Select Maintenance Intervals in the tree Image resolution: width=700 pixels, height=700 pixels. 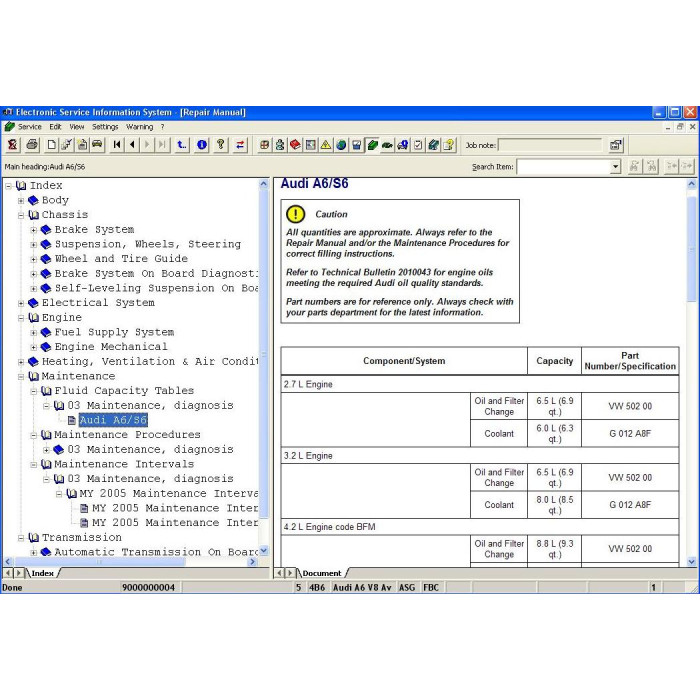coord(124,464)
